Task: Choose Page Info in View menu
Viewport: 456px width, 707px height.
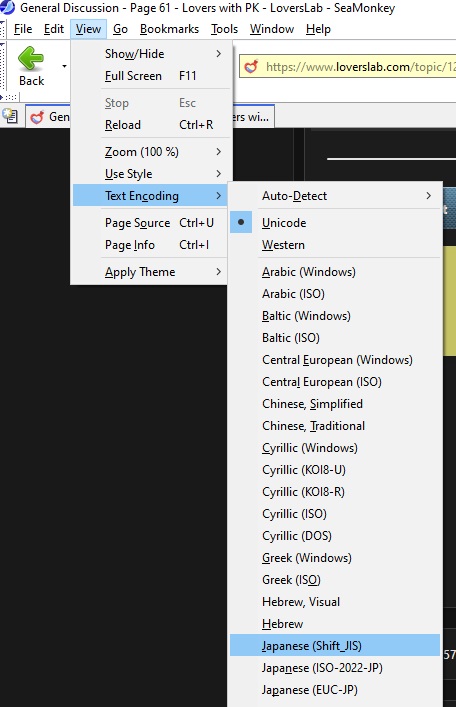Action: (151, 245)
